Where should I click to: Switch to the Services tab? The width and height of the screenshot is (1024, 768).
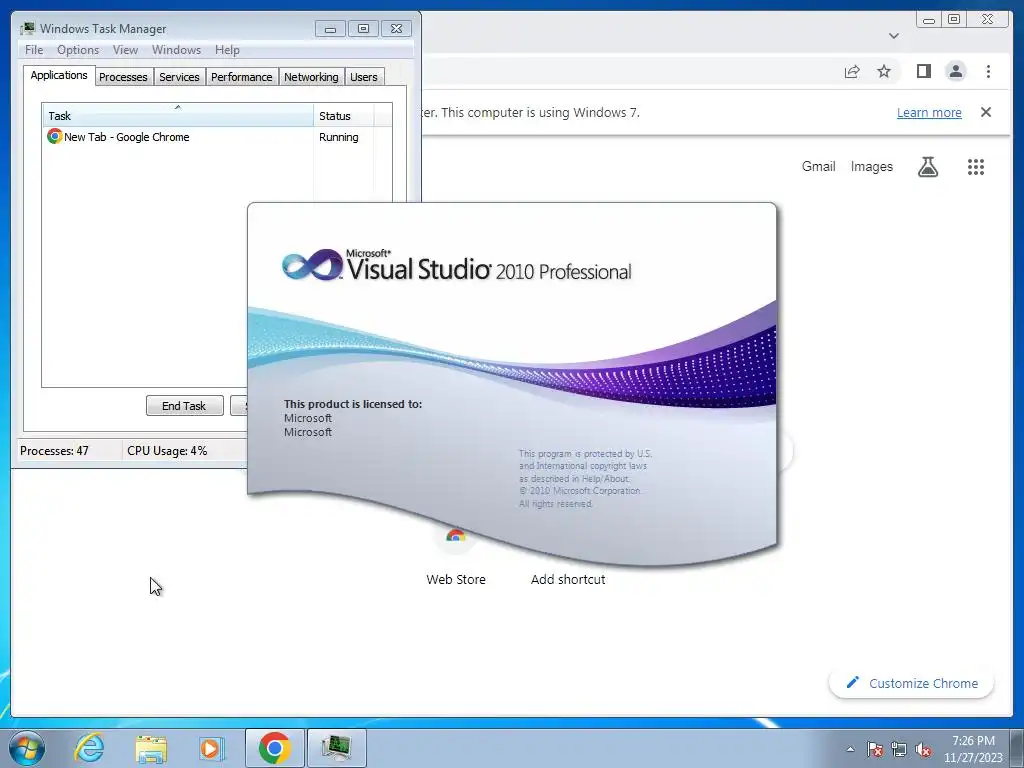(x=179, y=77)
